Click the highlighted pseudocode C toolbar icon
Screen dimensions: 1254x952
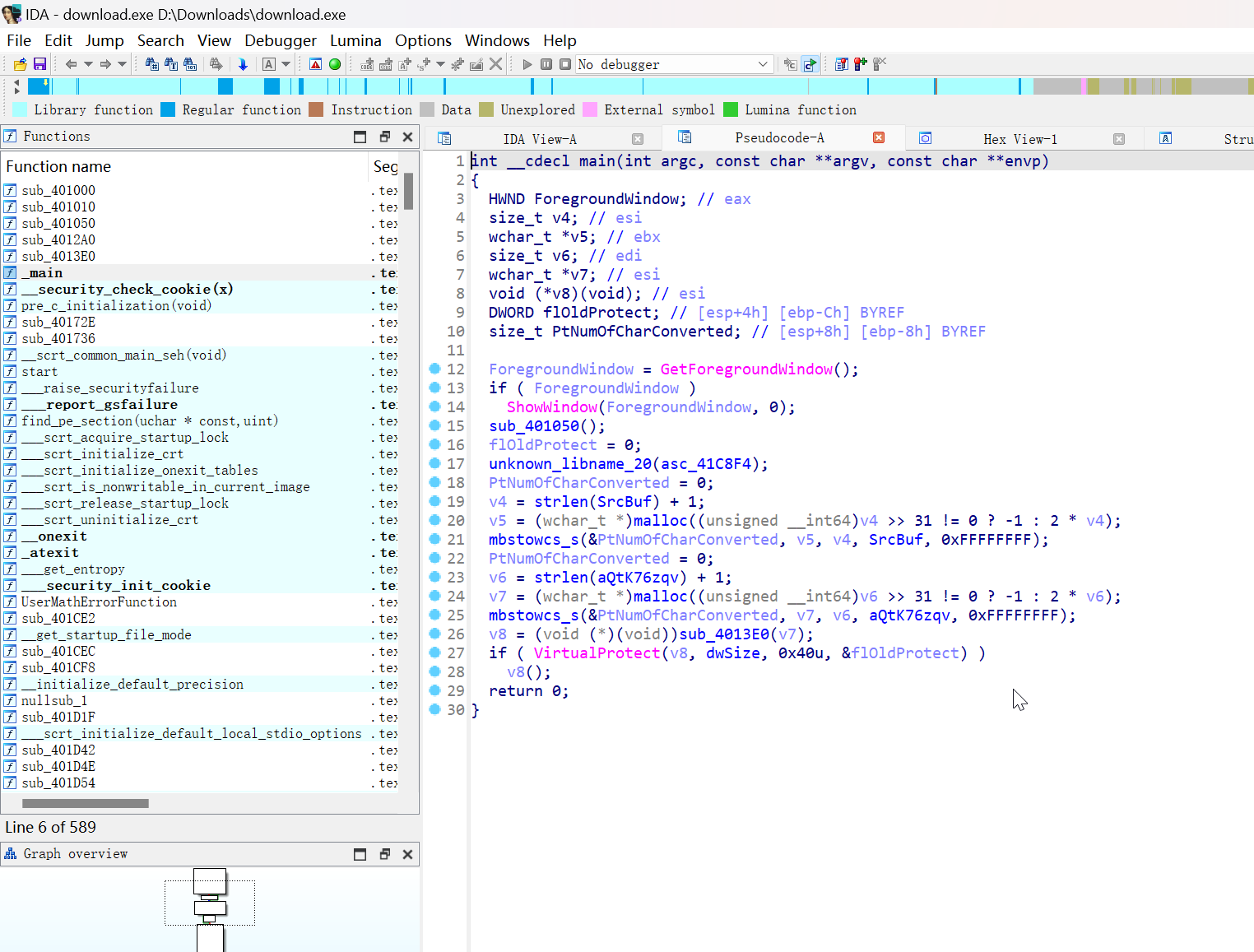810,64
